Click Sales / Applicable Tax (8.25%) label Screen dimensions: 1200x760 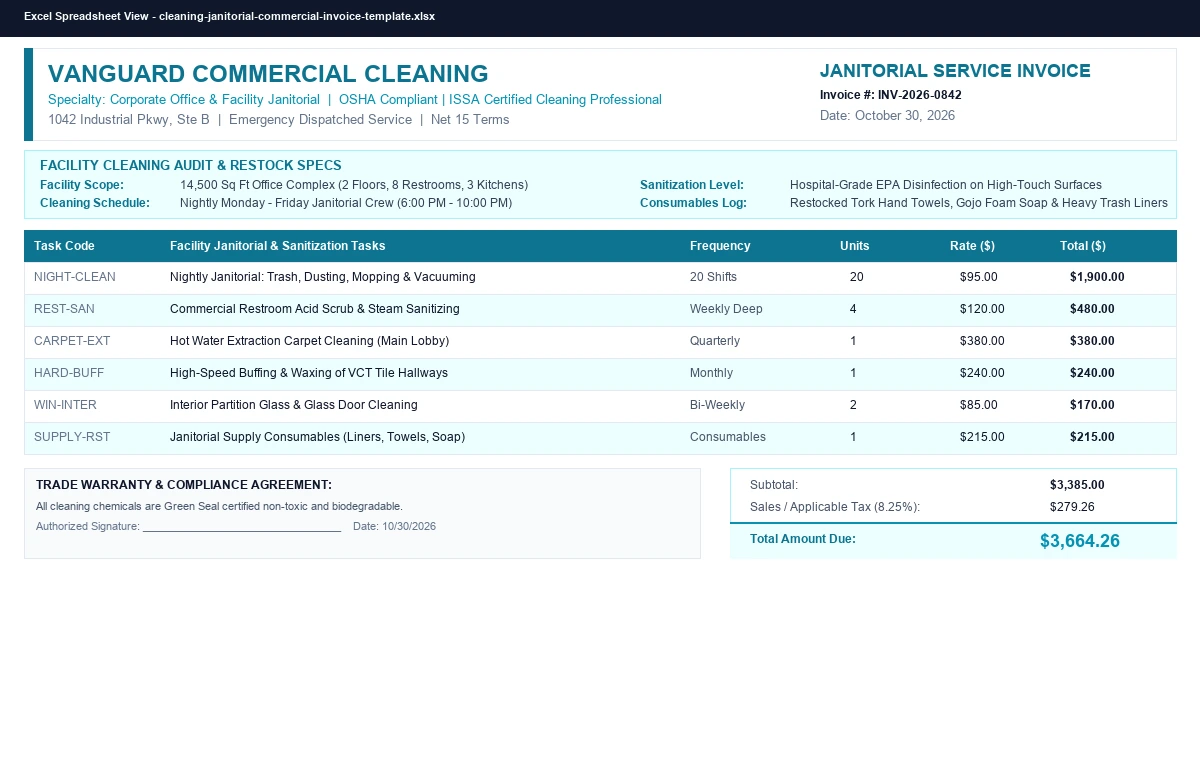coord(835,507)
